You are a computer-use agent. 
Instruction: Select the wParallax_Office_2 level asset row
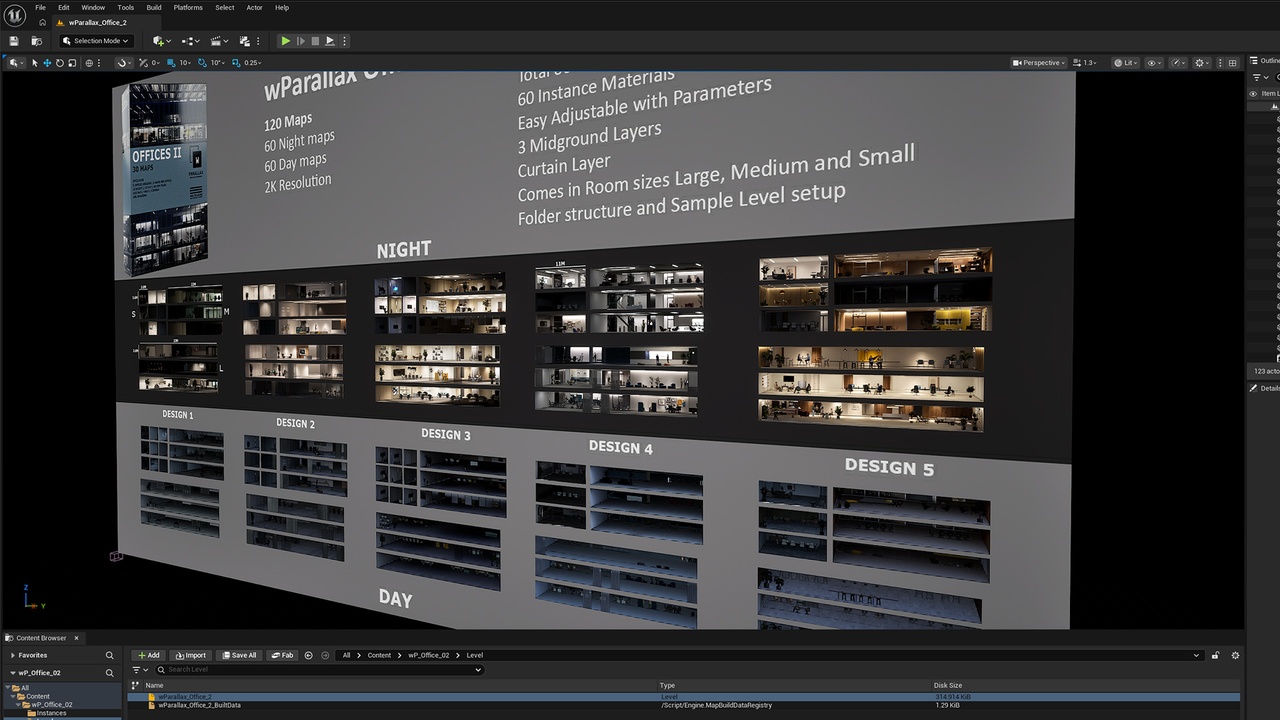coord(683,696)
